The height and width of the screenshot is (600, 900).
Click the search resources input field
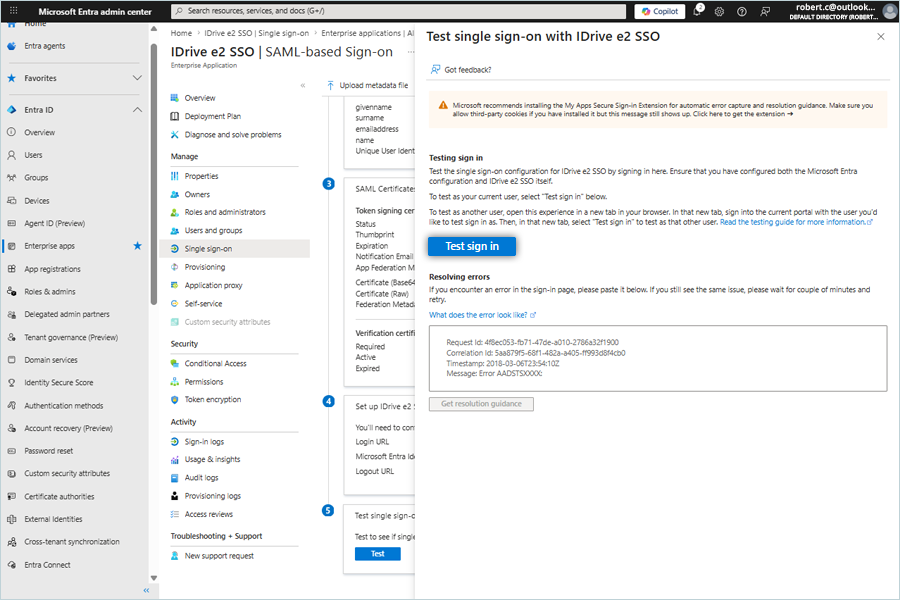pos(398,11)
